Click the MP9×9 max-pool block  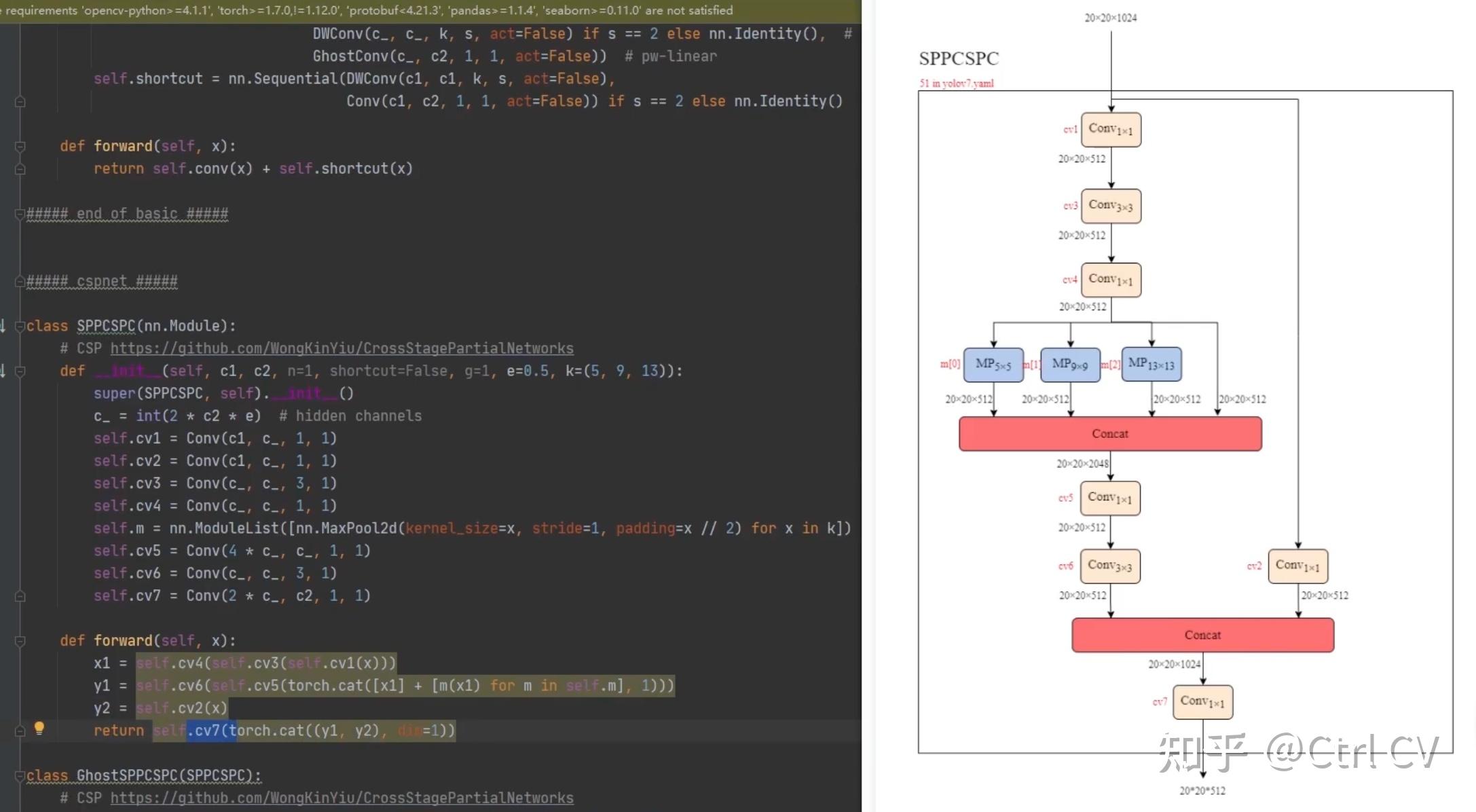(1070, 365)
